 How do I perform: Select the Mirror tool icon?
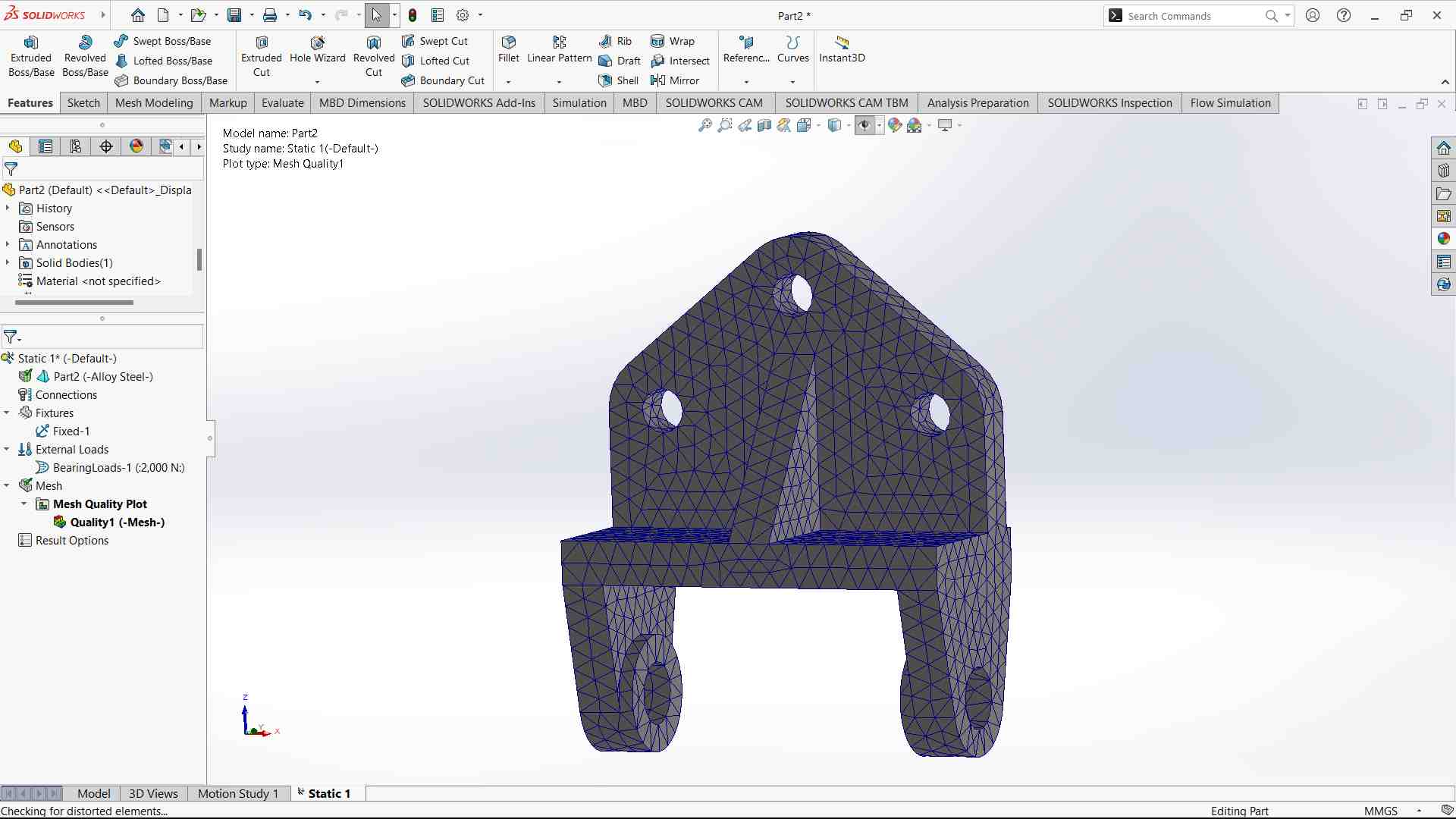point(657,80)
